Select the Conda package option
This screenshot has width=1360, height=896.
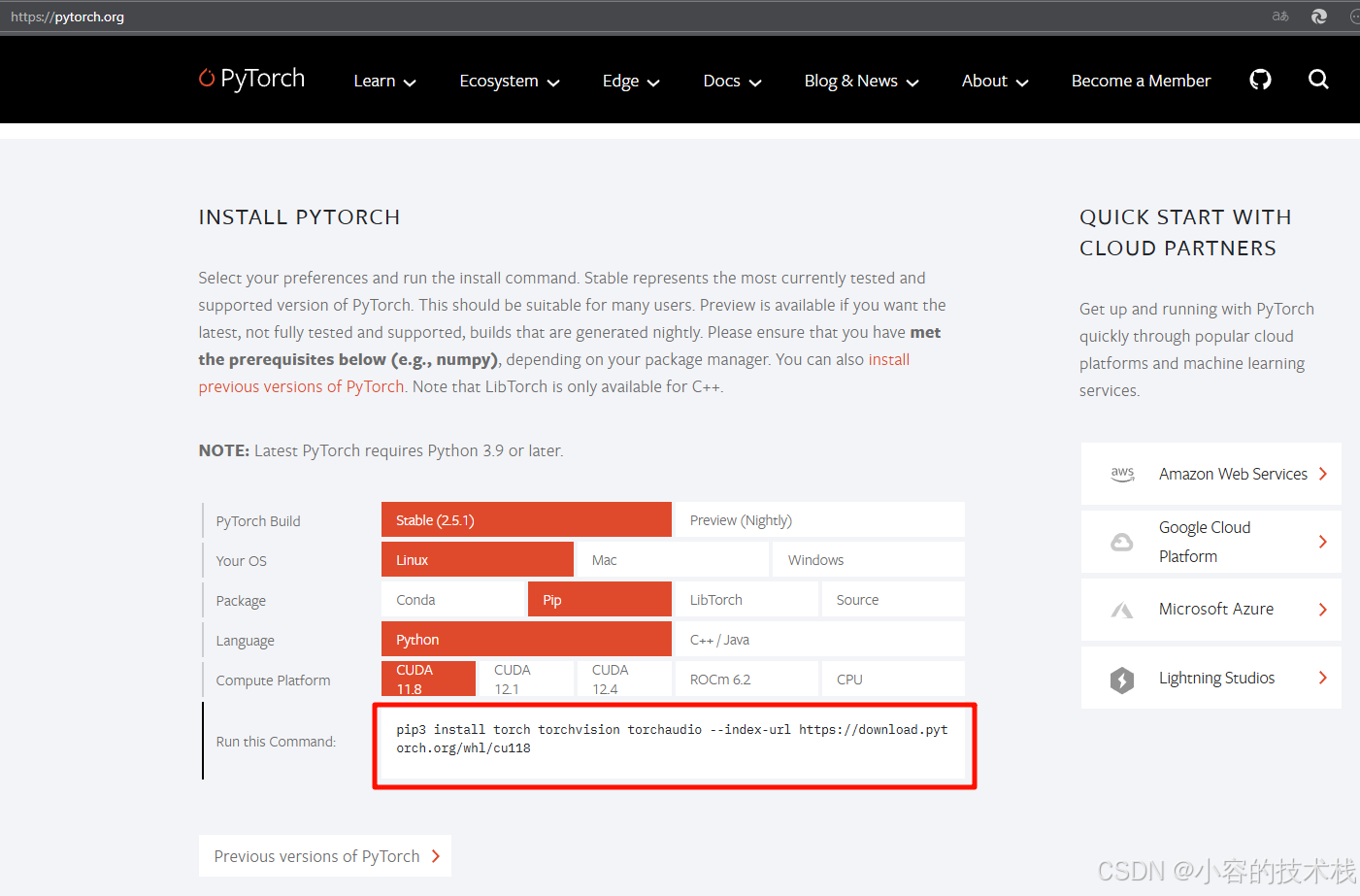click(452, 599)
